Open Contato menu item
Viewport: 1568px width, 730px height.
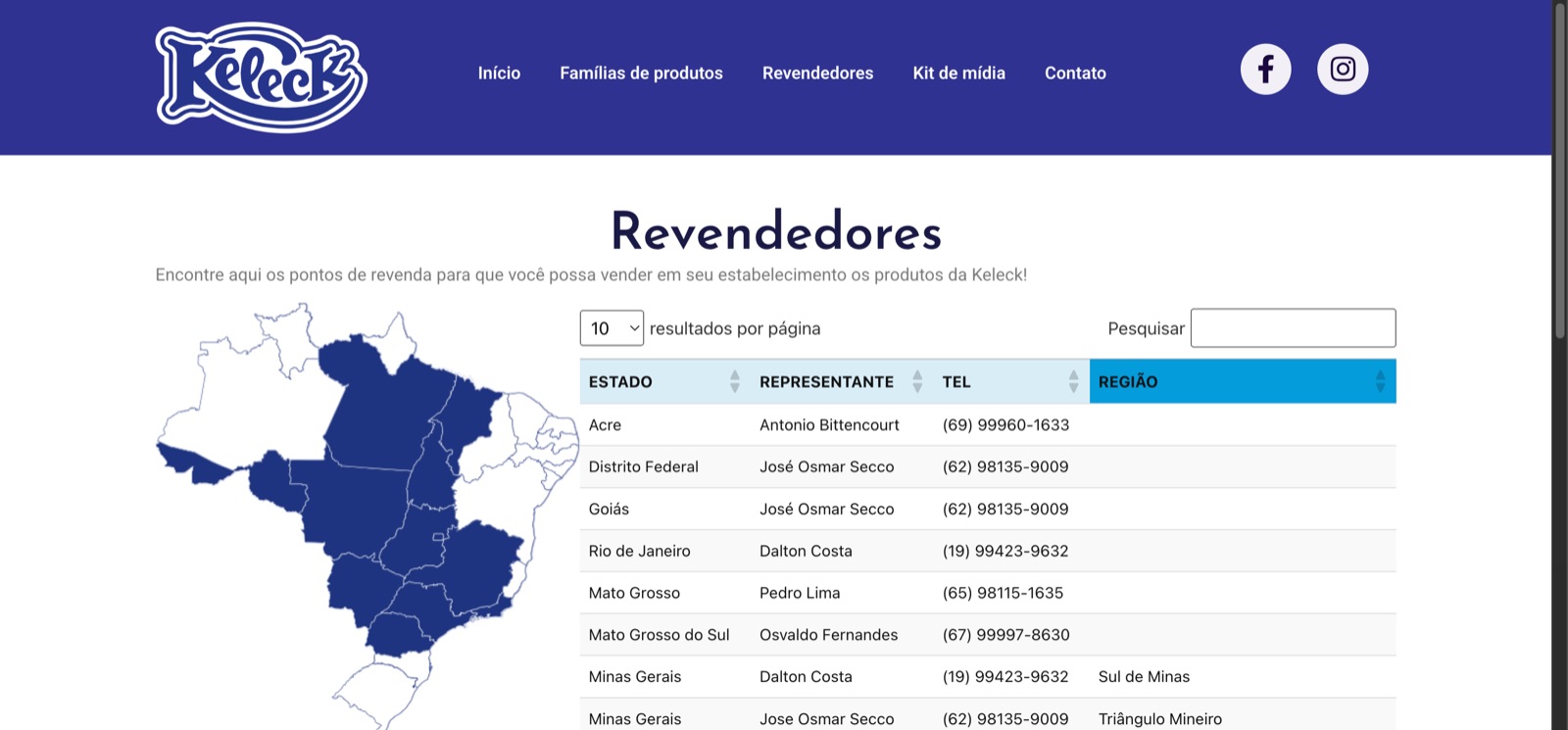(x=1075, y=73)
